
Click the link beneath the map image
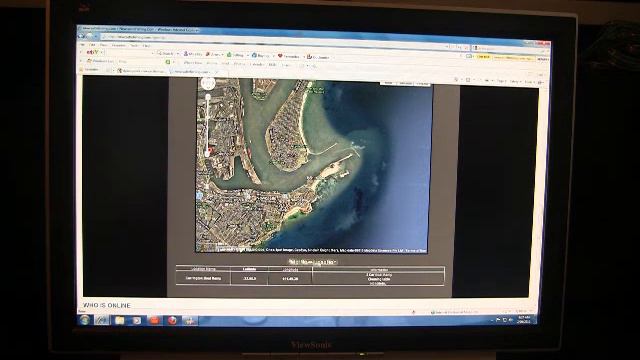pos(312,262)
